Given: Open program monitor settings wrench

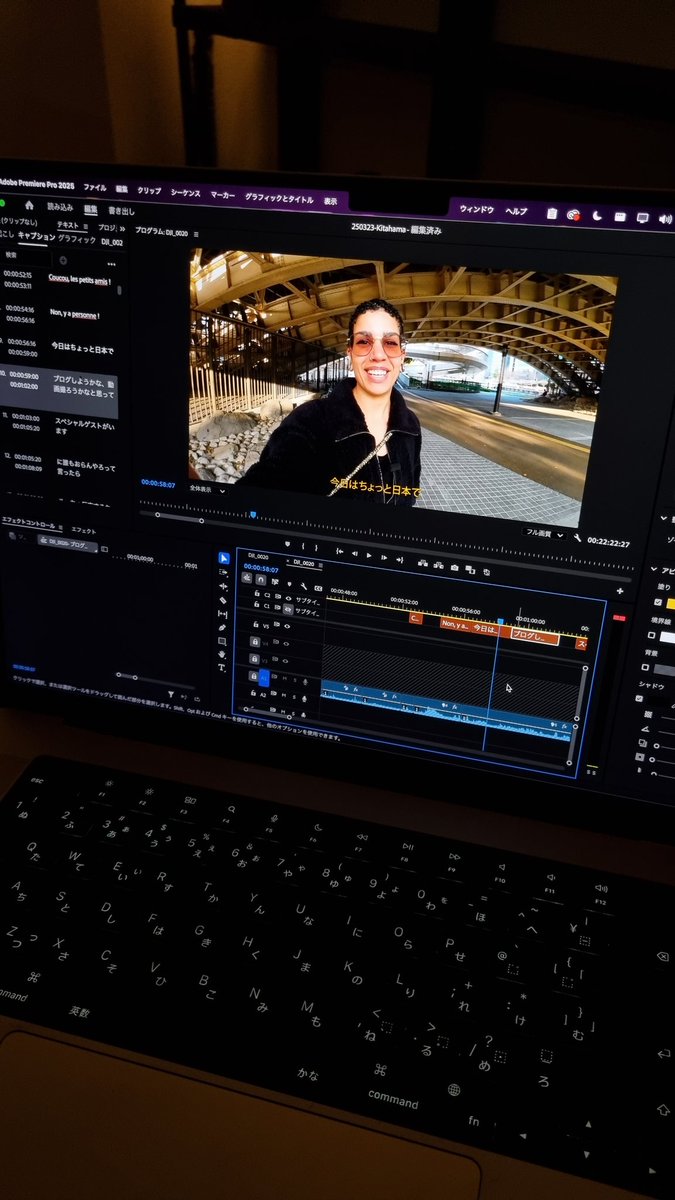Looking at the screenshot, I should point(577,538).
